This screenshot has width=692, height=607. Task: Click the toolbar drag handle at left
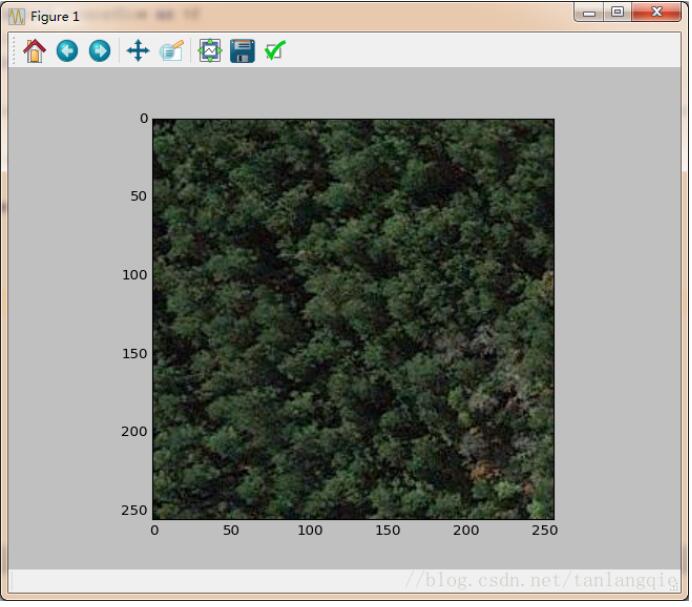14,51
